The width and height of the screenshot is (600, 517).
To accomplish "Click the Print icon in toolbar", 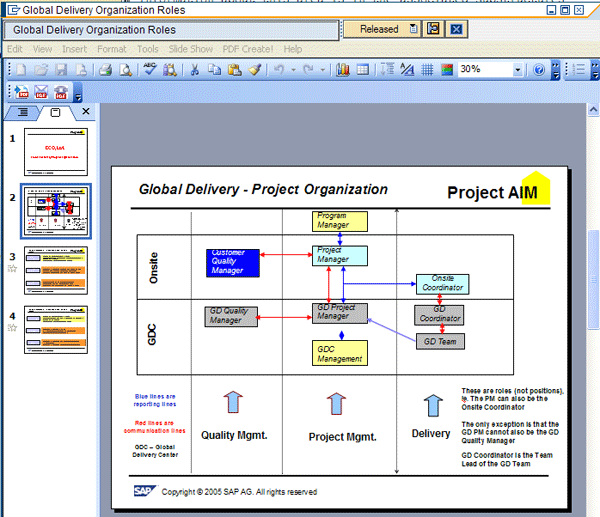I will point(105,70).
